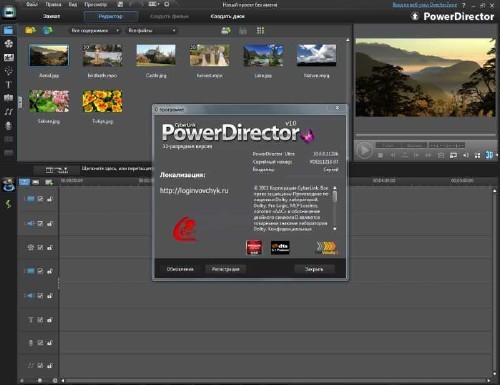Screen dimensions: 500x385
Task: Click the library grid view icon
Action: 260,31
